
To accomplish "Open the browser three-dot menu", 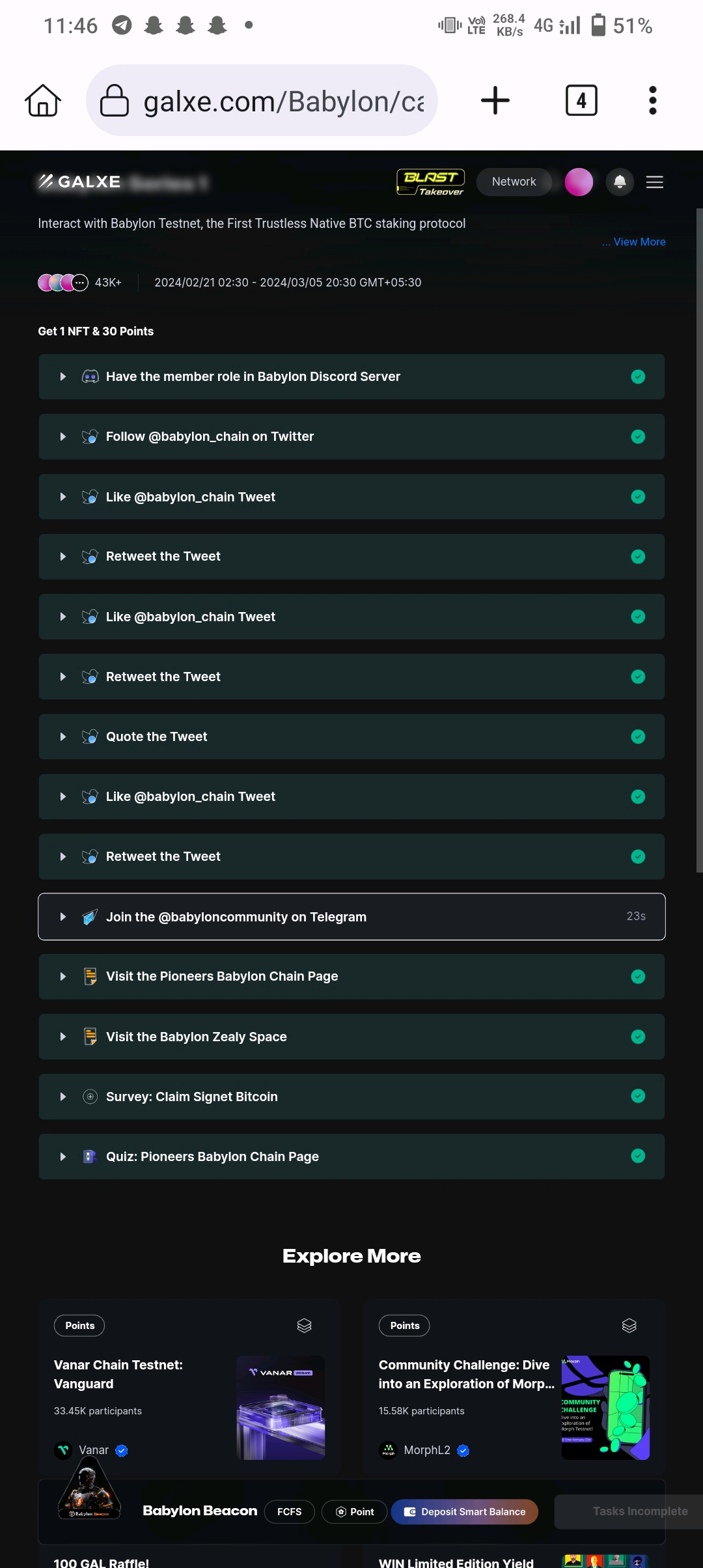I will point(652,101).
